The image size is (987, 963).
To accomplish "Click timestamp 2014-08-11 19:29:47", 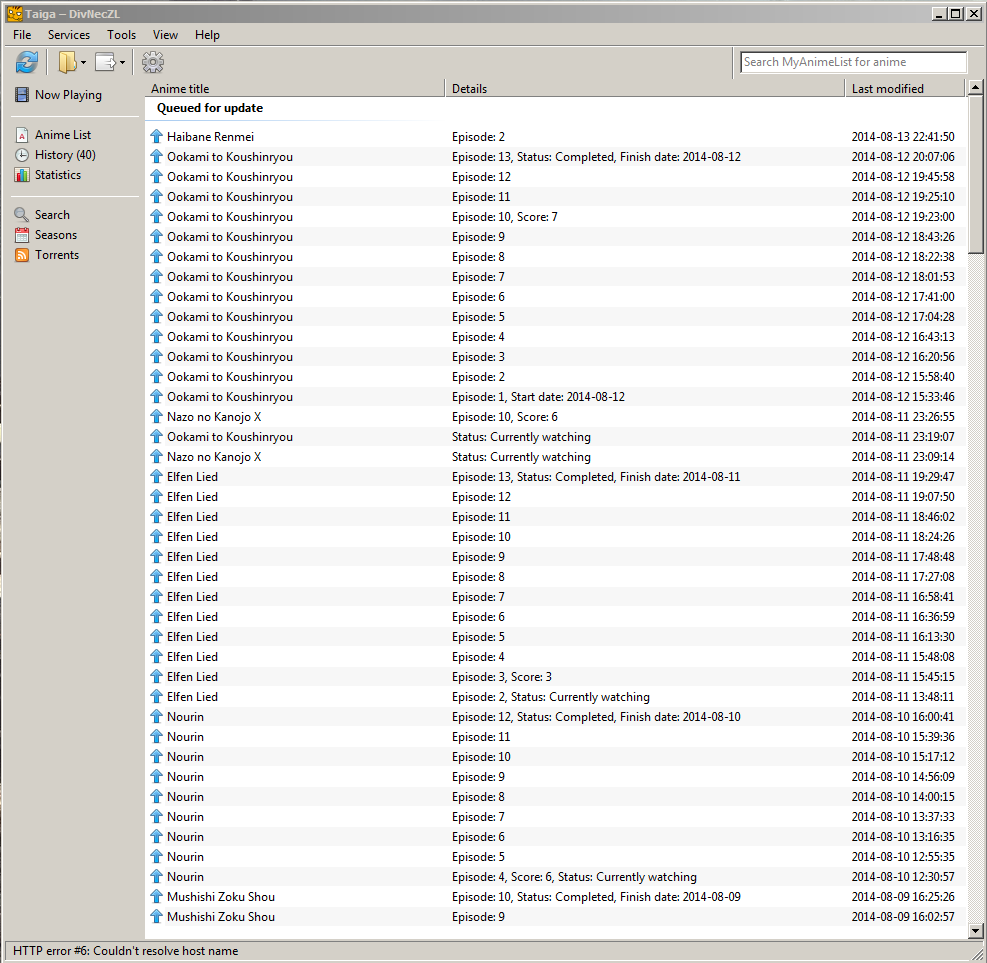I will pyautogui.click(x=903, y=476).
